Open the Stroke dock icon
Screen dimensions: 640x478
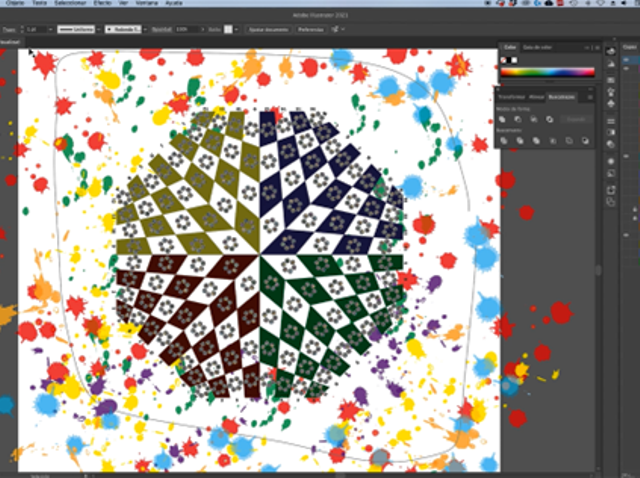[x=611, y=121]
